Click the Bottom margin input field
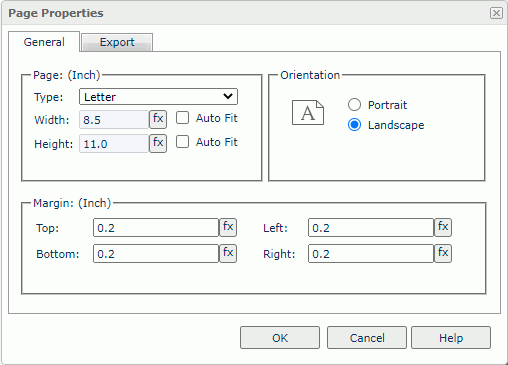The image size is (508, 365). click(x=156, y=254)
